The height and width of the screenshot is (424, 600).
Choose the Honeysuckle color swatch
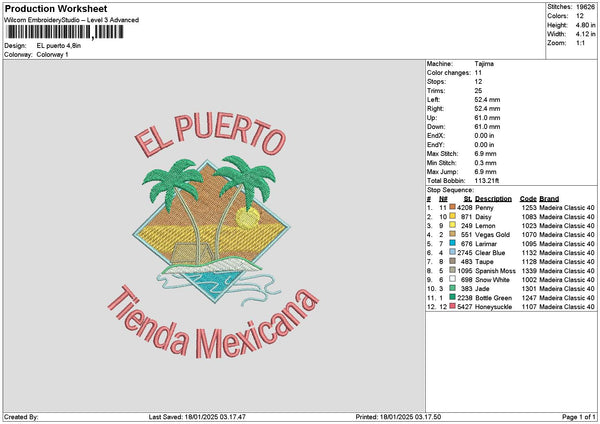pyautogui.click(x=454, y=306)
